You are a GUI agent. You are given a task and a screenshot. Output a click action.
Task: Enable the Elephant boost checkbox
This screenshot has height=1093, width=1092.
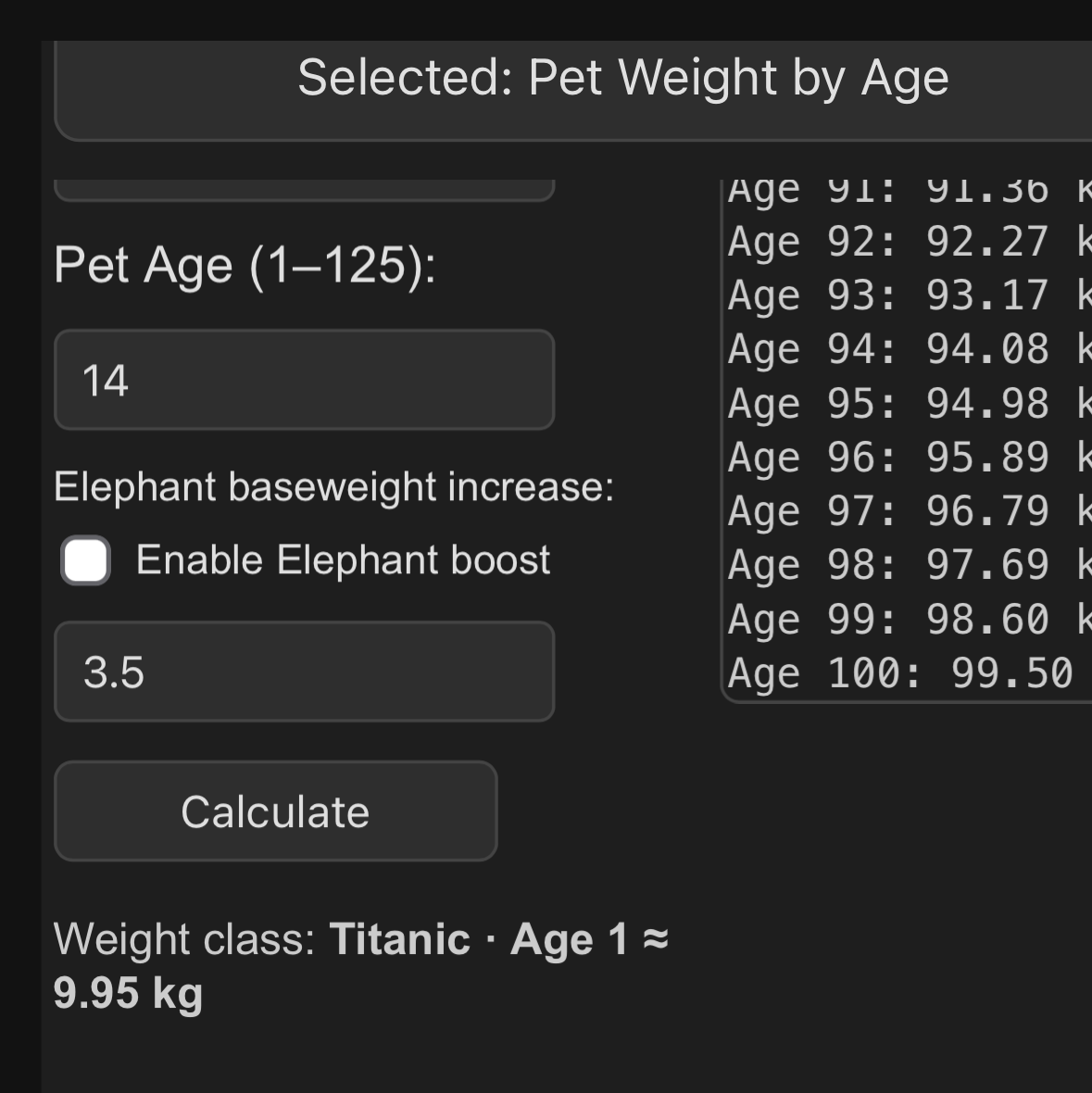click(x=86, y=560)
